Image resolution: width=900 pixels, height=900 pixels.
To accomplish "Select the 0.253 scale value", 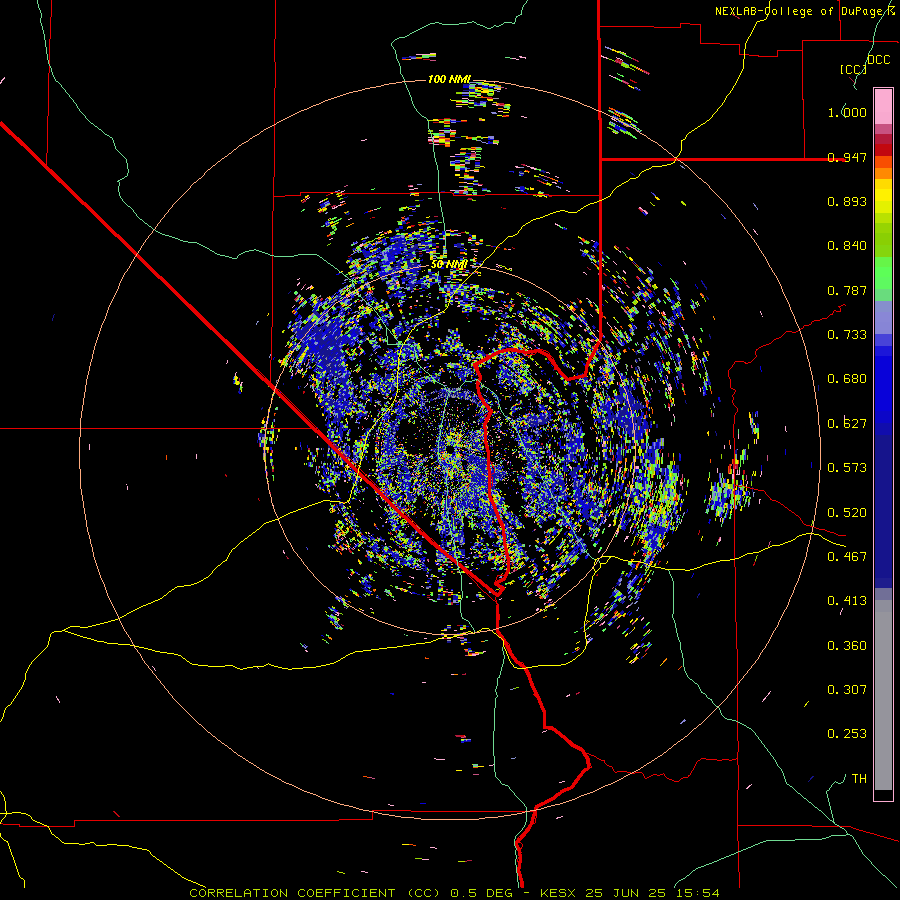I will (847, 734).
